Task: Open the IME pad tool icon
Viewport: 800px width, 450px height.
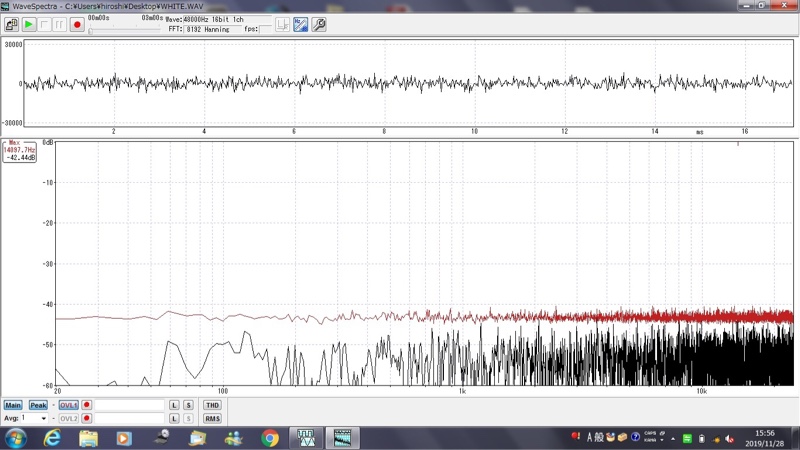Action: tap(610, 437)
